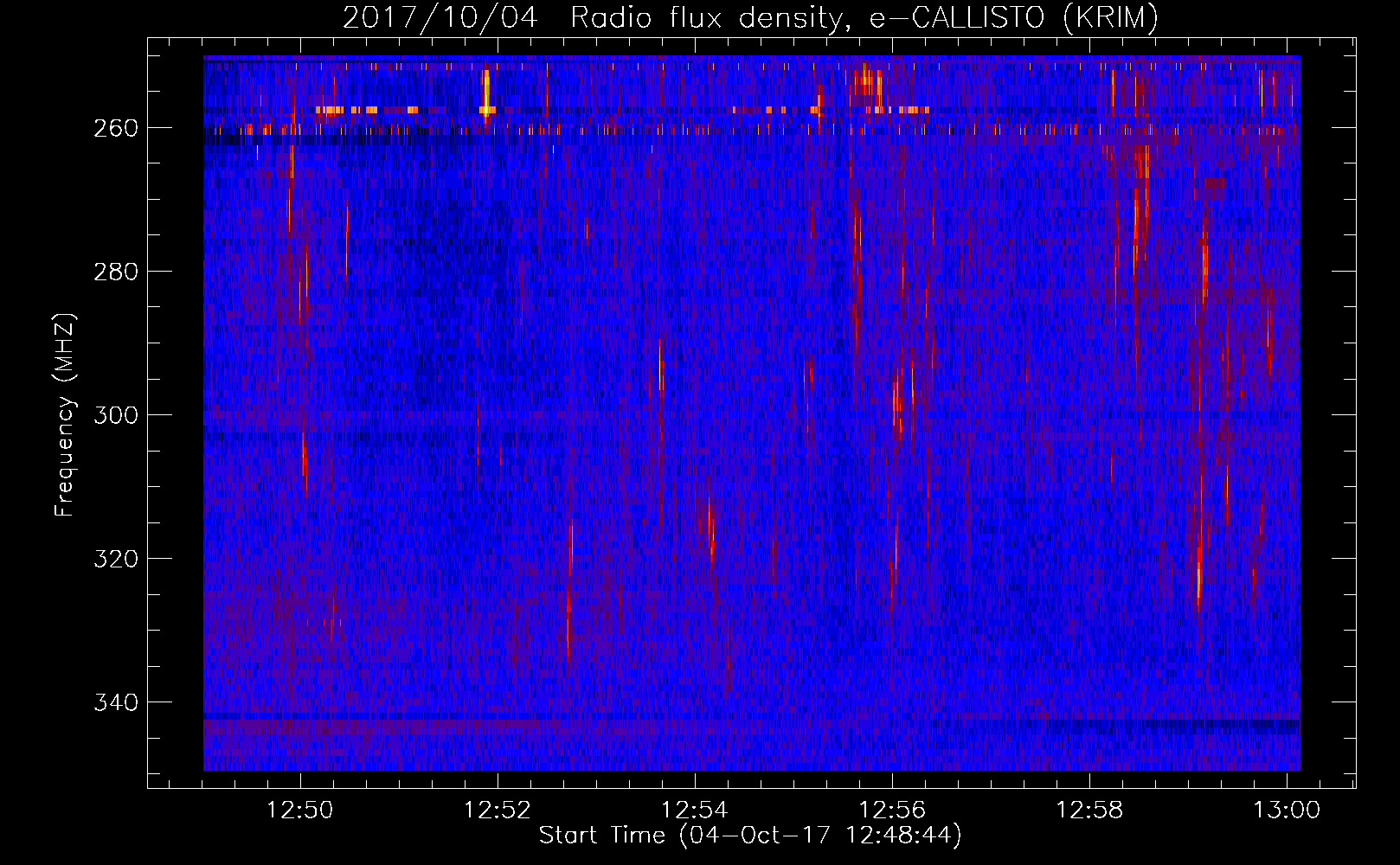Image resolution: width=1400 pixels, height=865 pixels.
Task: Click the 12:50 time tick label
Action: 300,811
